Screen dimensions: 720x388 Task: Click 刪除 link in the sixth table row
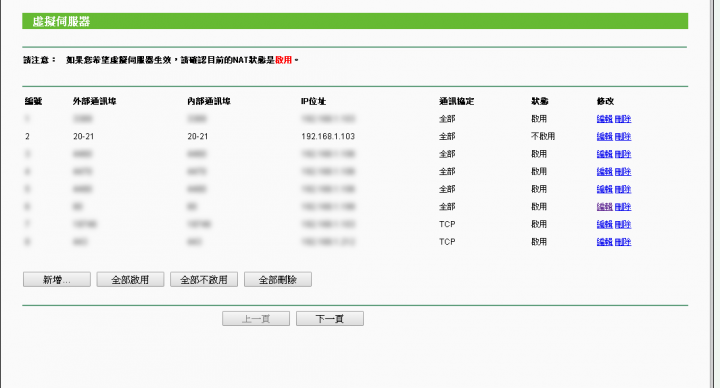click(x=623, y=207)
